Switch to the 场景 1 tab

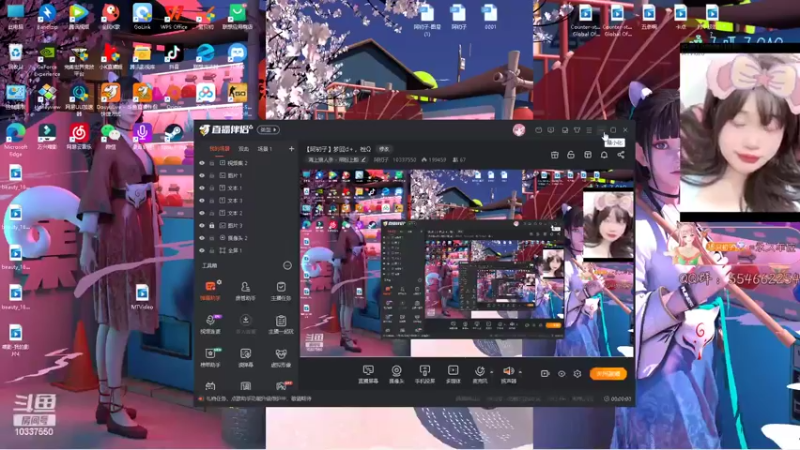click(x=265, y=149)
